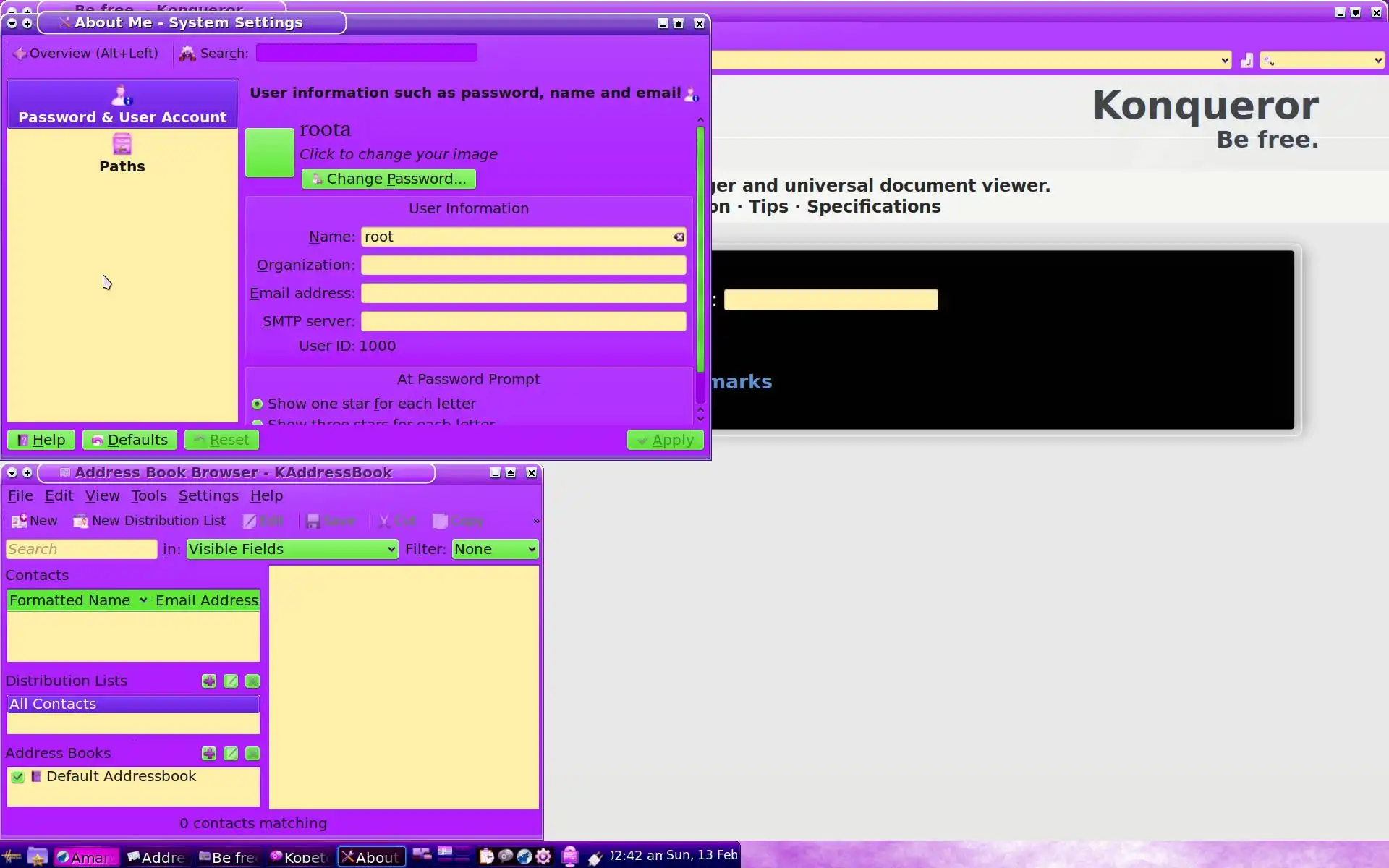Click New contact toolbar button
This screenshot has width=1389, height=868.
point(34,521)
